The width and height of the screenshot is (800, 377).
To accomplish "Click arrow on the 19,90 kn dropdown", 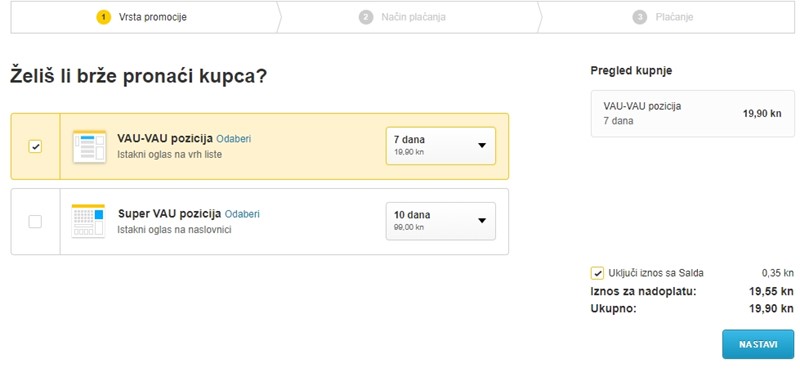I will point(482,146).
